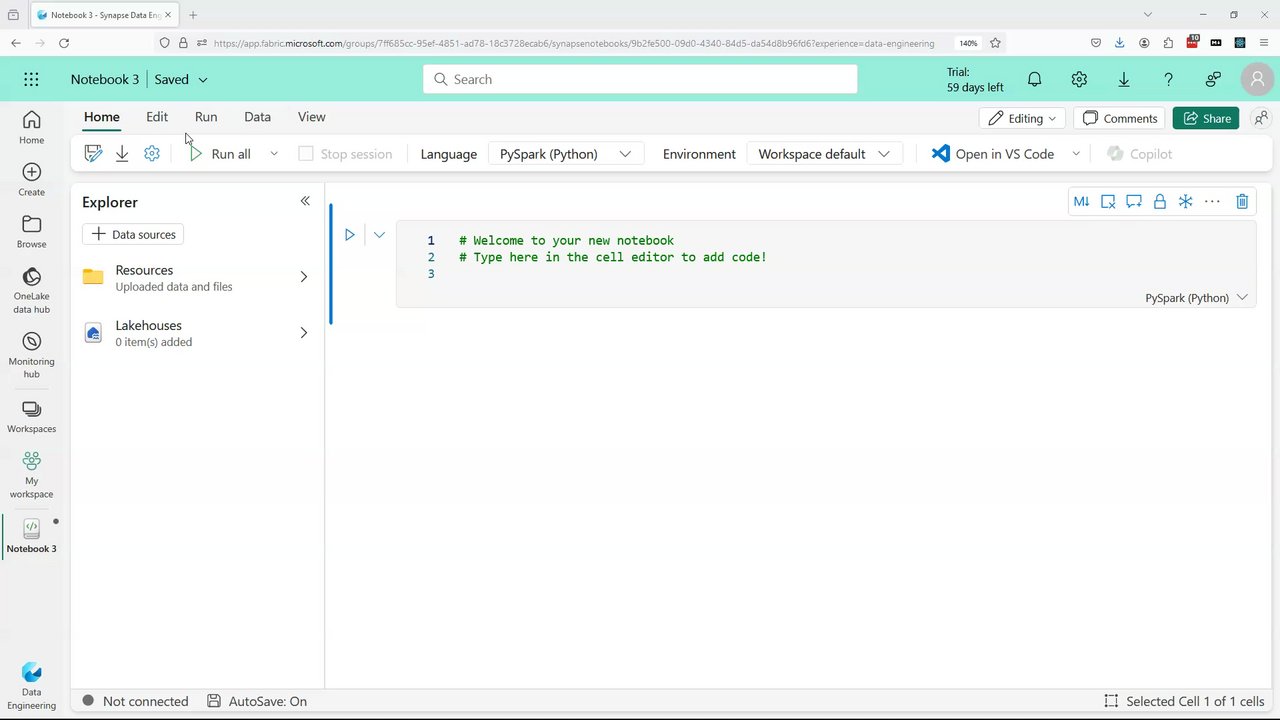
Task: Select the Notebook 3 browser tab
Action: [x=102, y=15]
